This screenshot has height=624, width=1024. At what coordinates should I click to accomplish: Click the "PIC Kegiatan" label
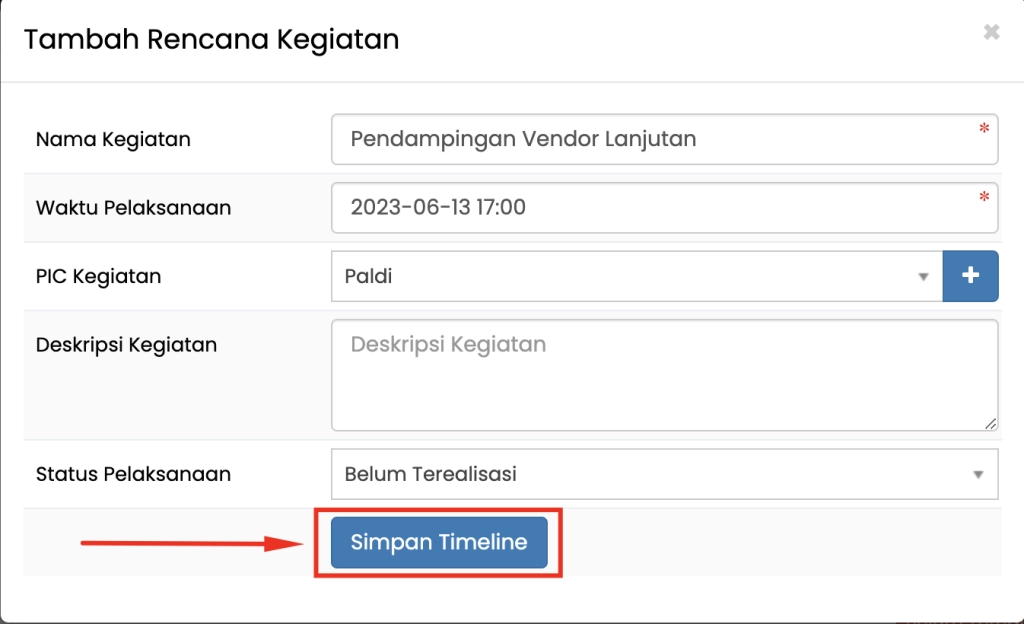[x=98, y=276]
